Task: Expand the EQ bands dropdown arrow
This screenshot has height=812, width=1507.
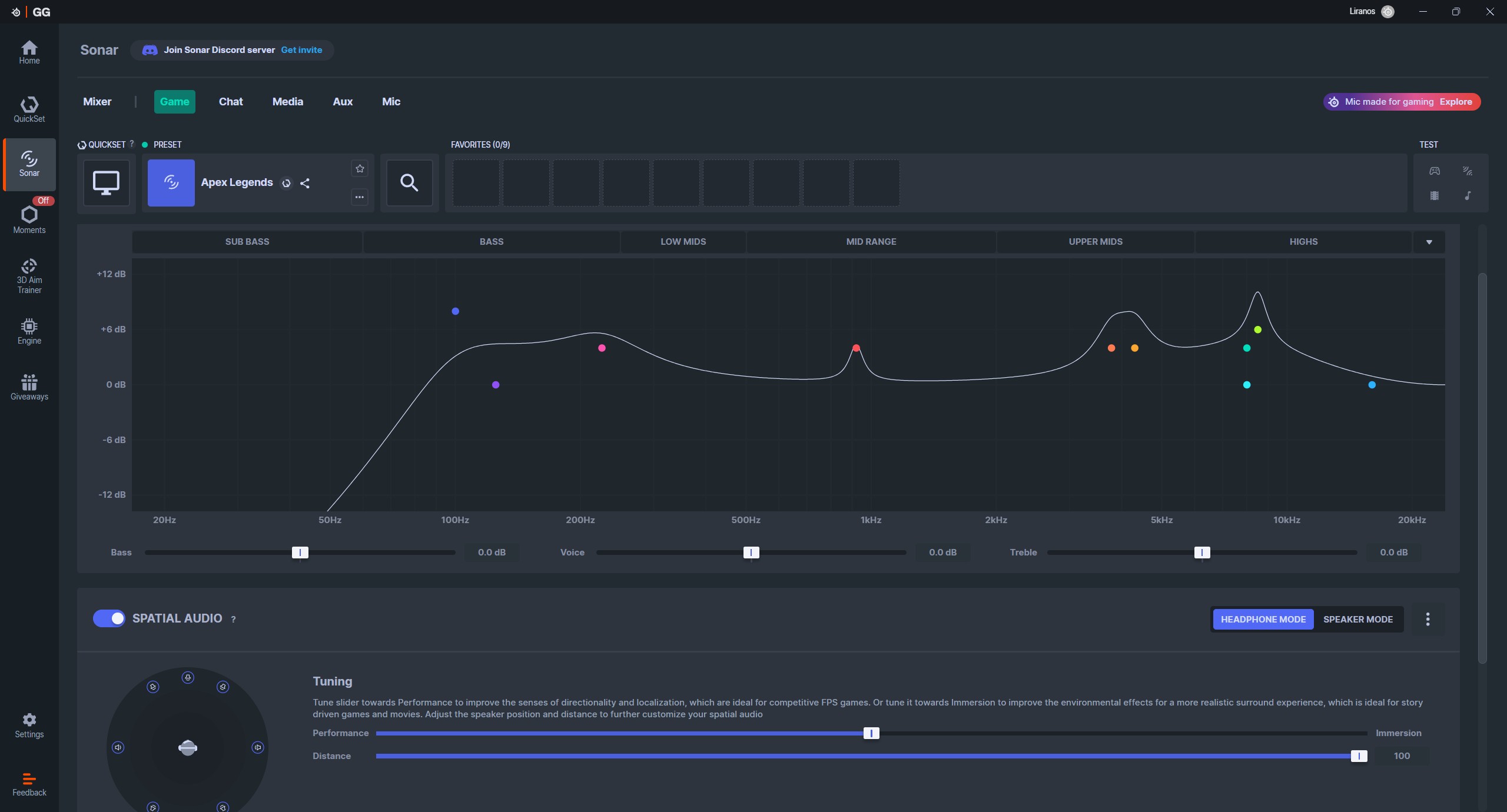Action: pyautogui.click(x=1429, y=242)
